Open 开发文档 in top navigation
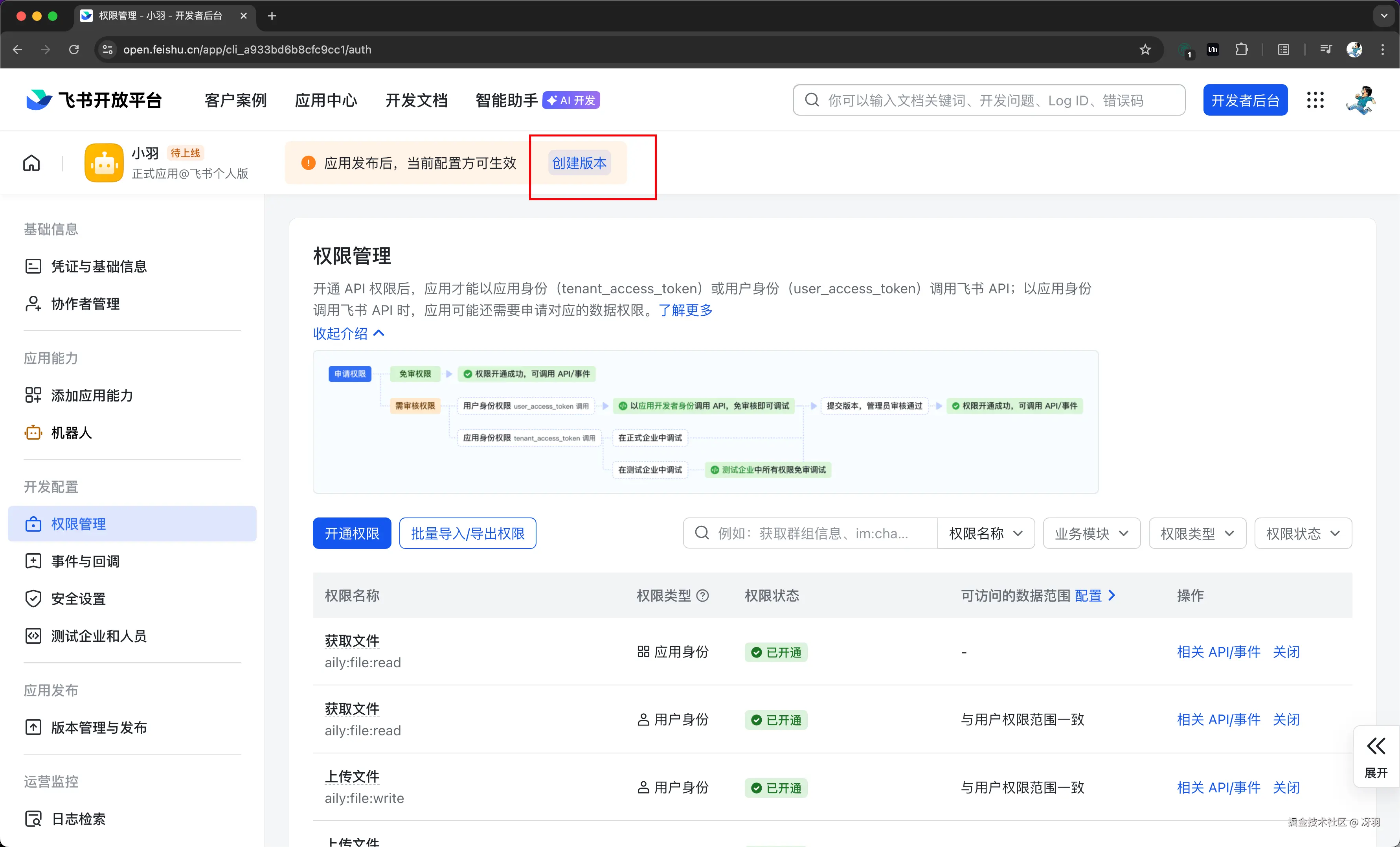This screenshot has width=1400, height=847. (416, 101)
